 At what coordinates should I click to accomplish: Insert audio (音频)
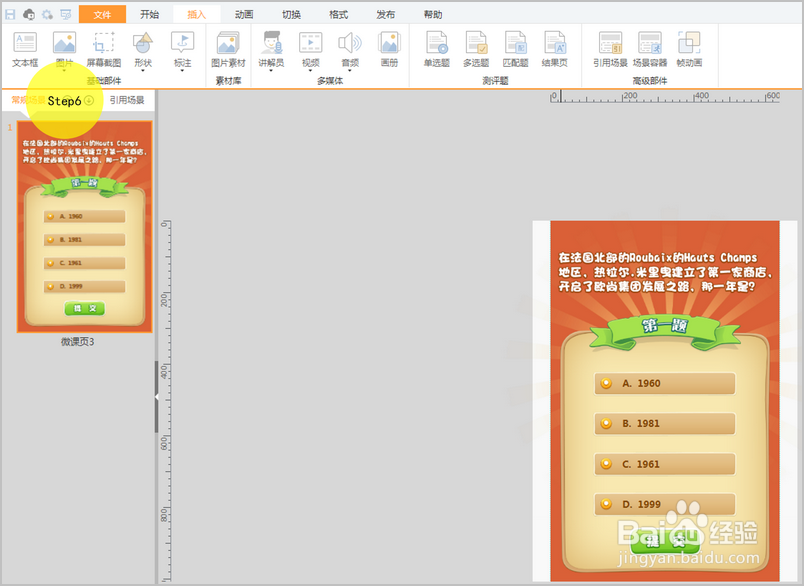[350, 49]
